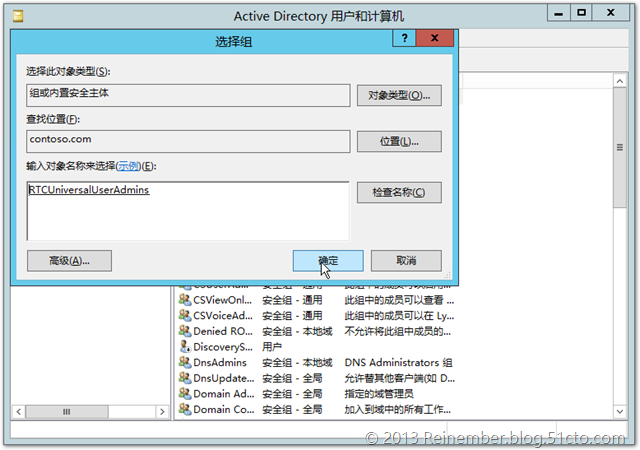
Task: Select the DnsUpdate... group icon
Action: pos(185,378)
